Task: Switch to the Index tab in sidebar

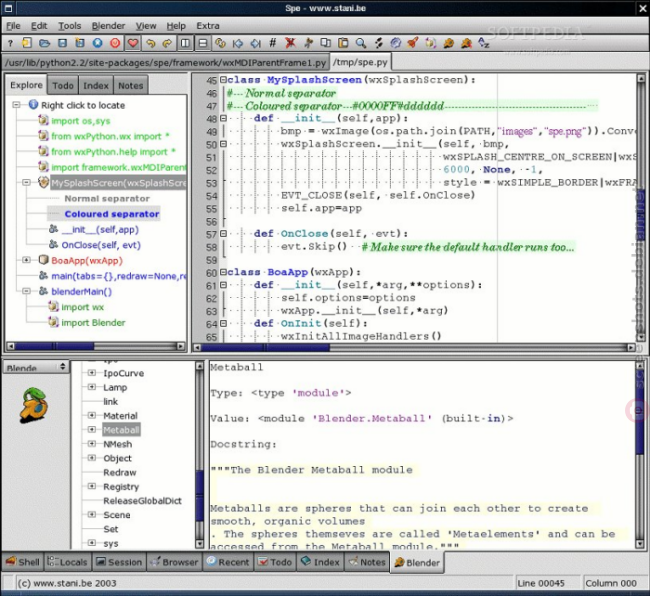Action: (96, 85)
